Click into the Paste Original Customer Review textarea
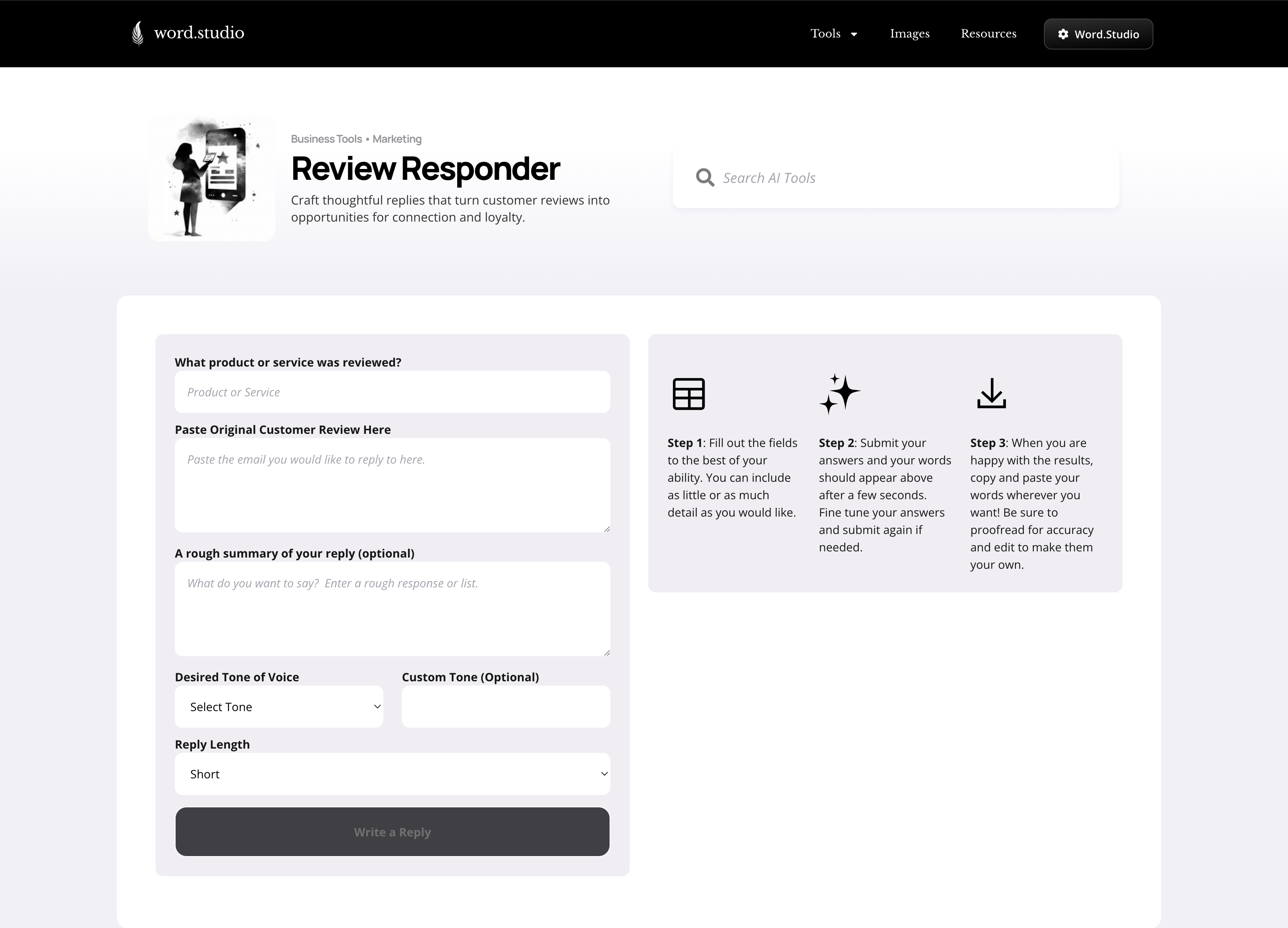1288x928 pixels. 392,485
